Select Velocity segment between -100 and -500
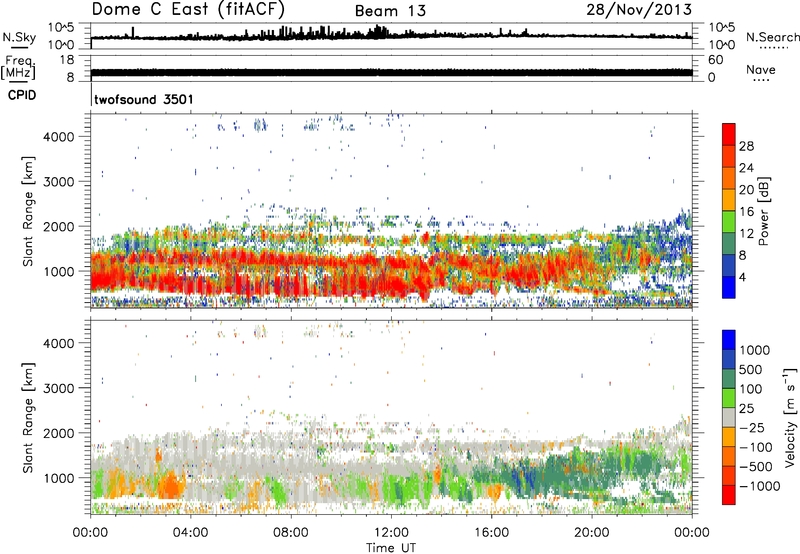The height and width of the screenshot is (554, 800). pyautogui.click(x=729, y=456)
